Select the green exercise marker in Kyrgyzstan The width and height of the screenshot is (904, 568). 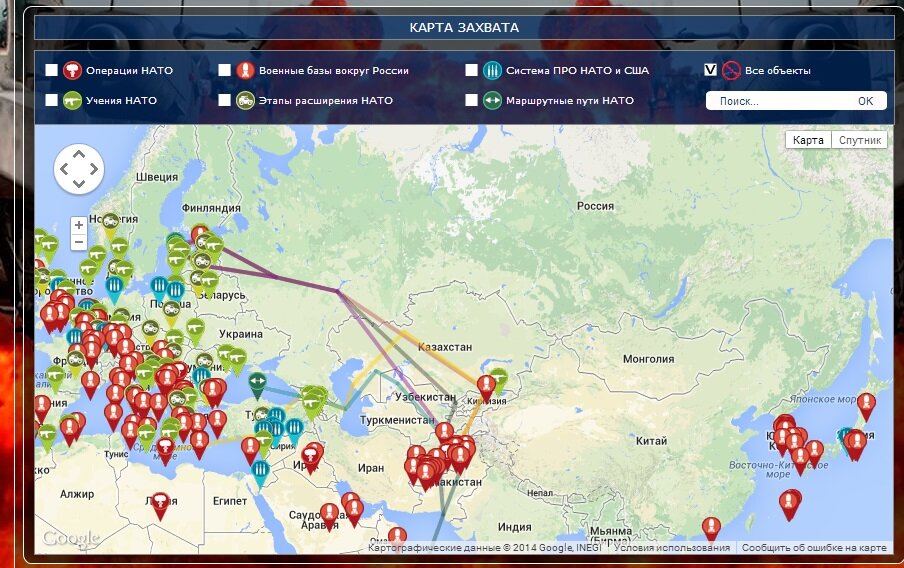tap(500, 378)
